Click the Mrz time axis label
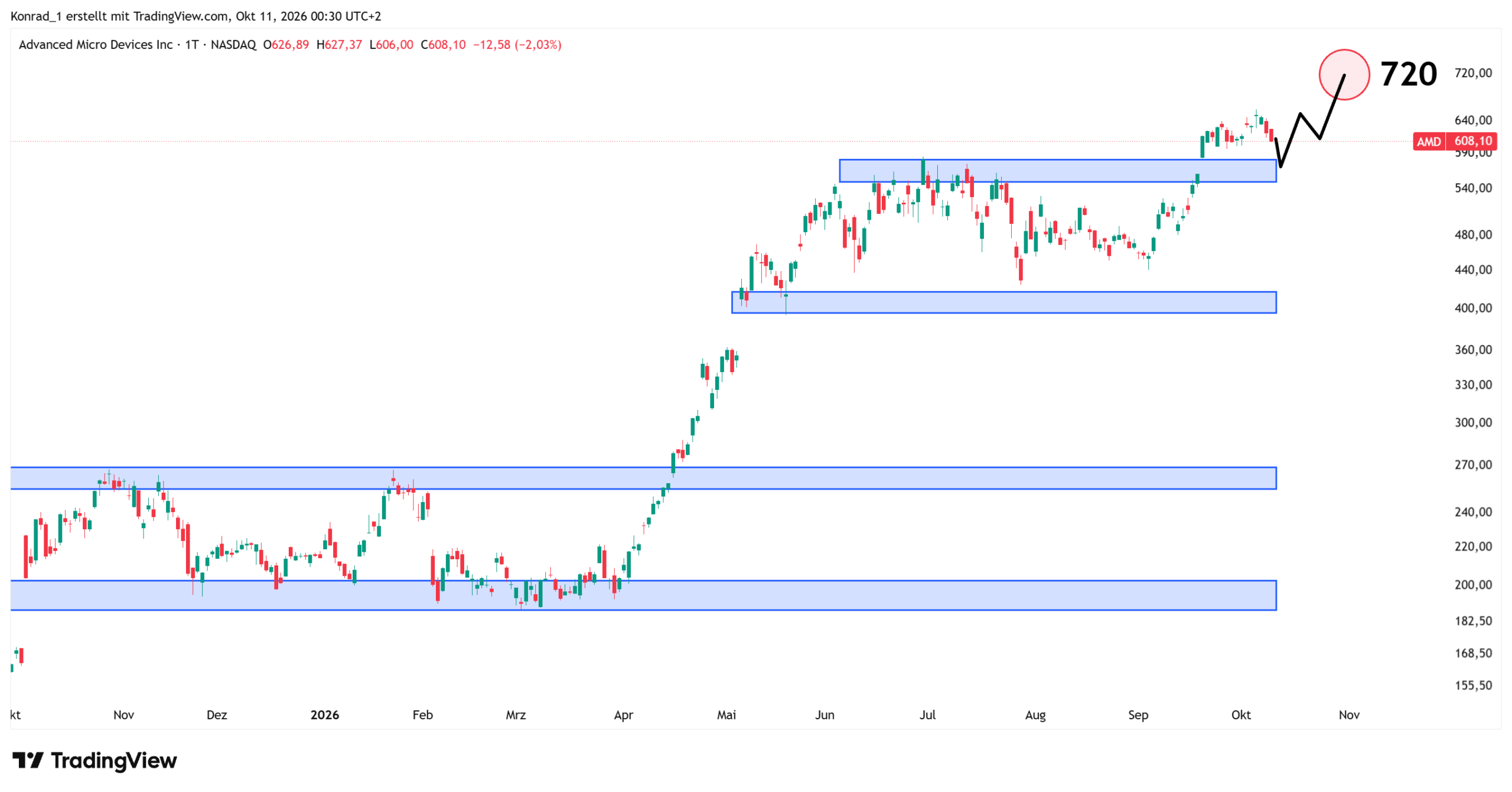Viewport: 1512px width, 792px height. 516,715
